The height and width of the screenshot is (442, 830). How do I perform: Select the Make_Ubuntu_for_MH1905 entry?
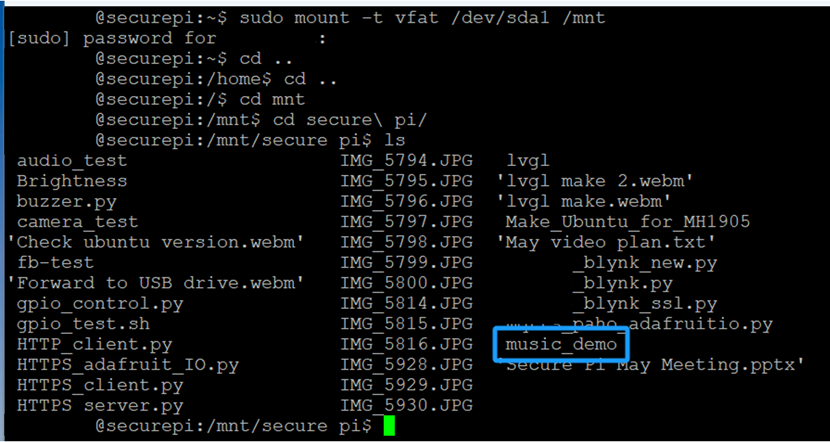(x=628, y=222)
